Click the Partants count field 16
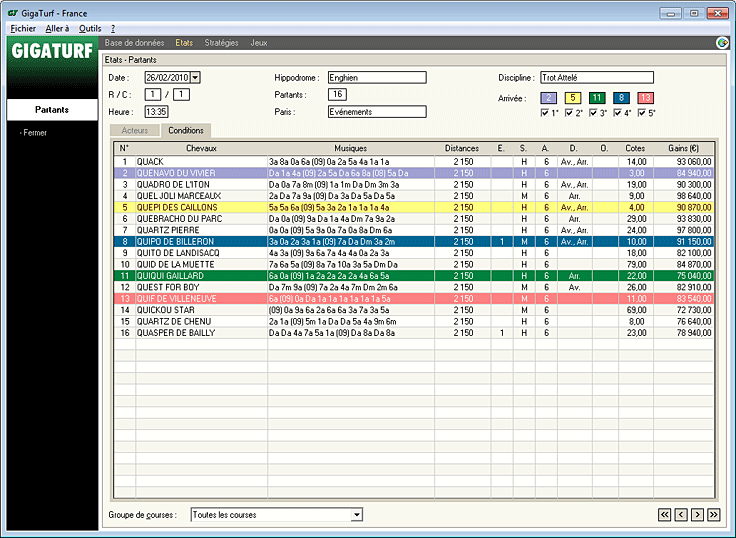The width and height of the screenshot is (736, 538). pyautogui.click(x=337, y=94)
